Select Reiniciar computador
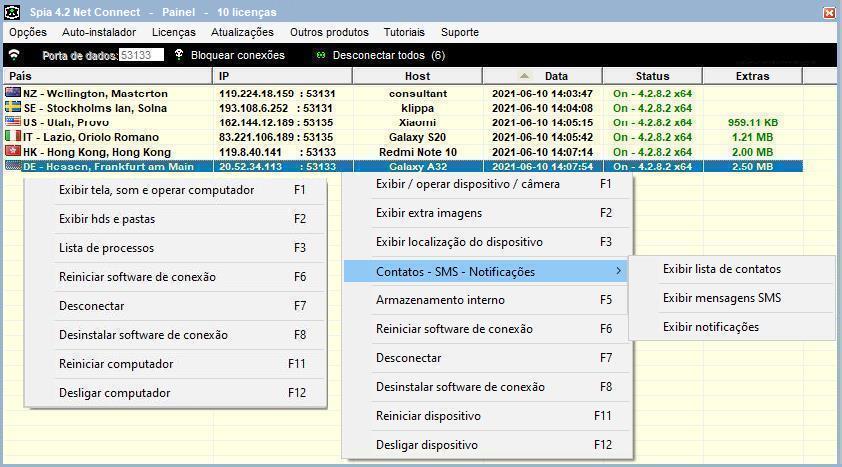The width and height of the screenshot is (842, 467). pos(176,363)
